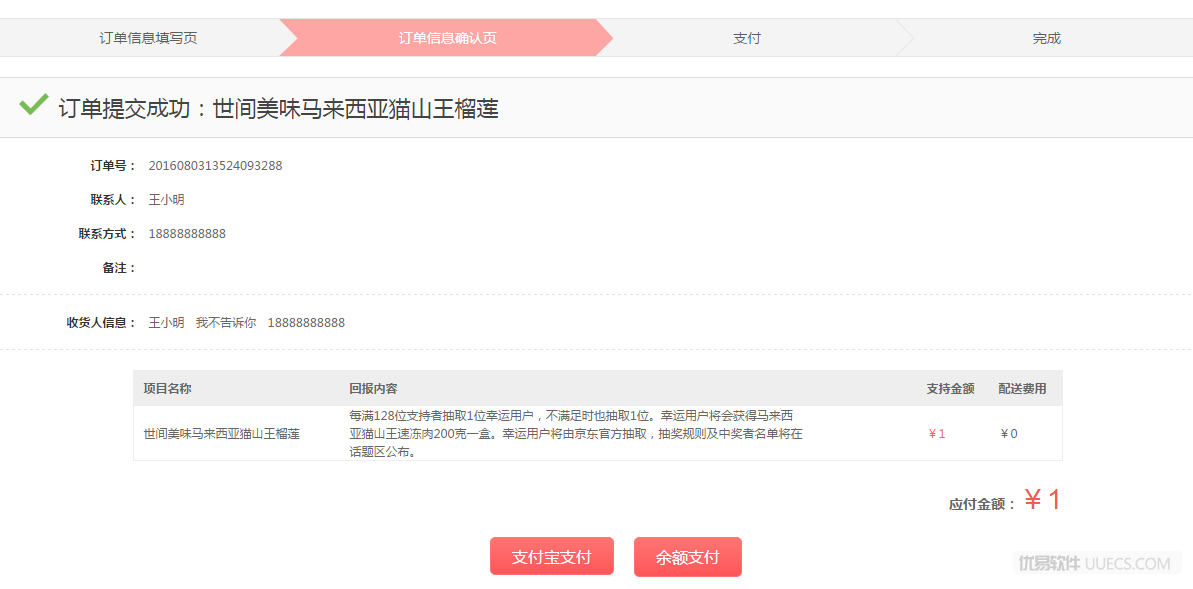Click the address text 我不告诉你
The width and height of the screenshot is (1193, 589).
click(226, 323)
